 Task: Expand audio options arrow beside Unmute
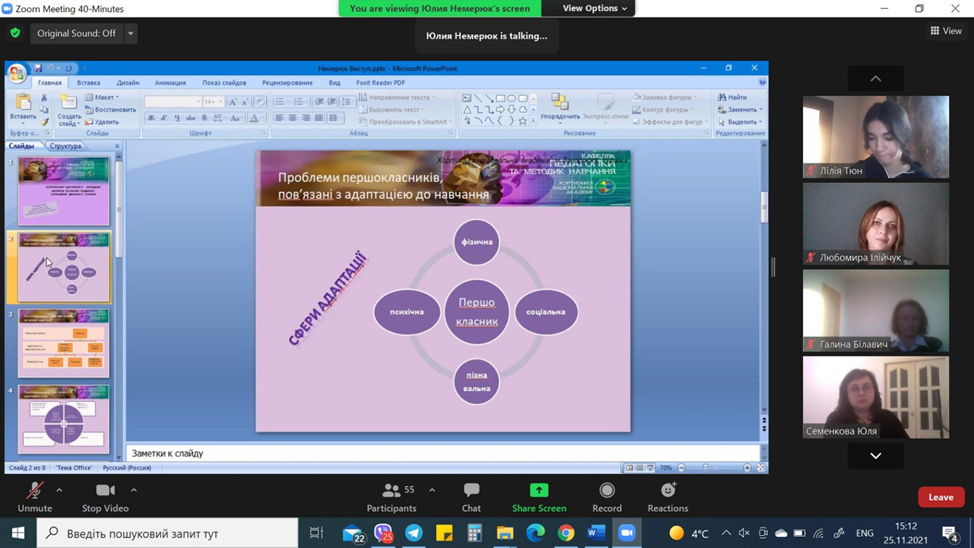[59, 490]
